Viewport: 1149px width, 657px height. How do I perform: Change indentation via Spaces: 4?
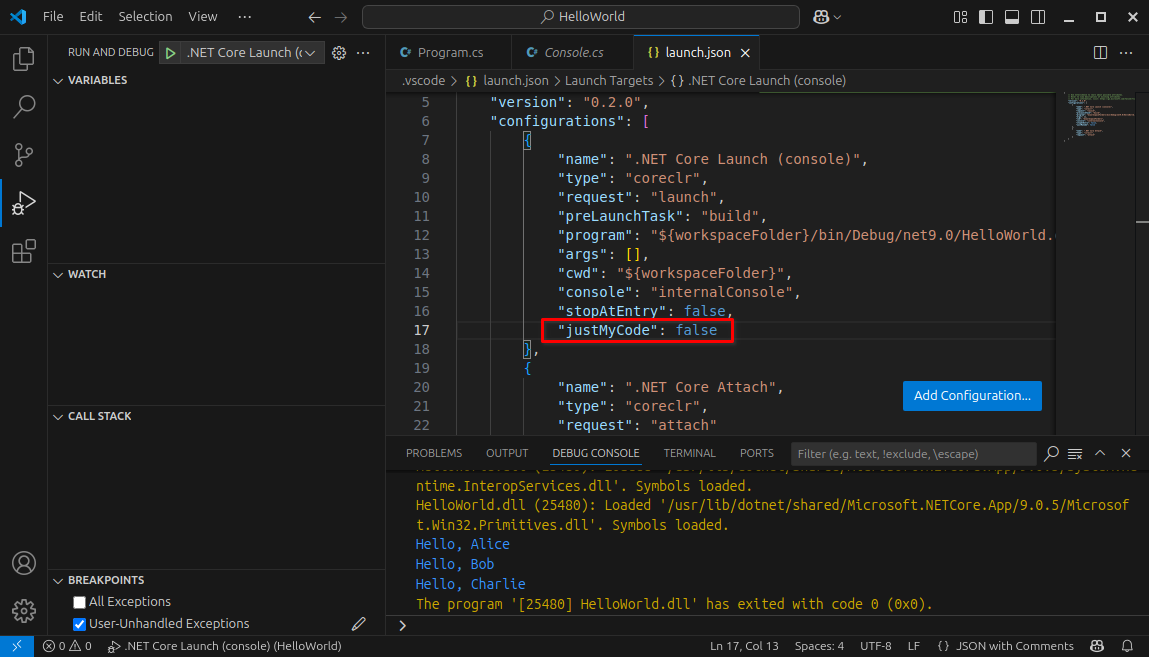pyautogui.click(x=819, y=646)
